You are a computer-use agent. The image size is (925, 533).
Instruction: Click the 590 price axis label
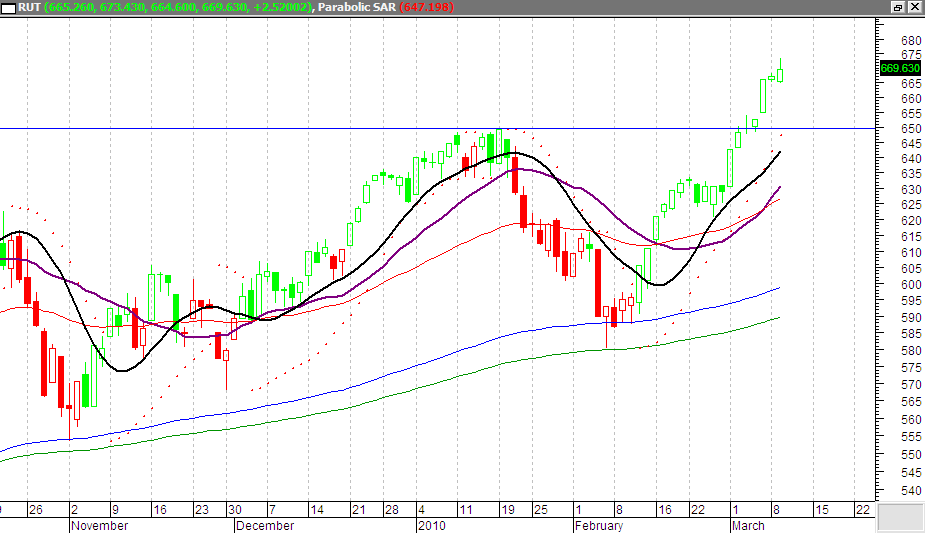(x=911, y=317)
